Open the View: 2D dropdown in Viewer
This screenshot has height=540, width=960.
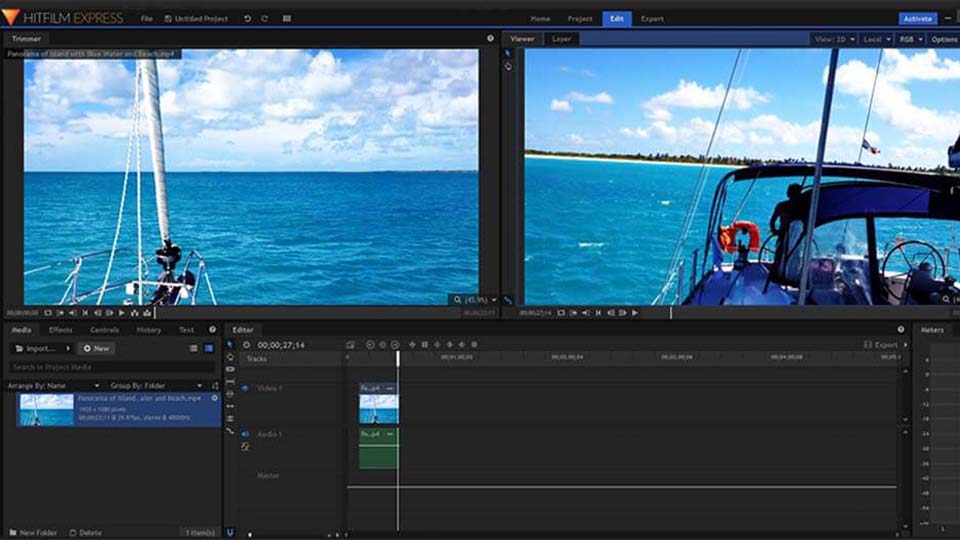[834, 39]
